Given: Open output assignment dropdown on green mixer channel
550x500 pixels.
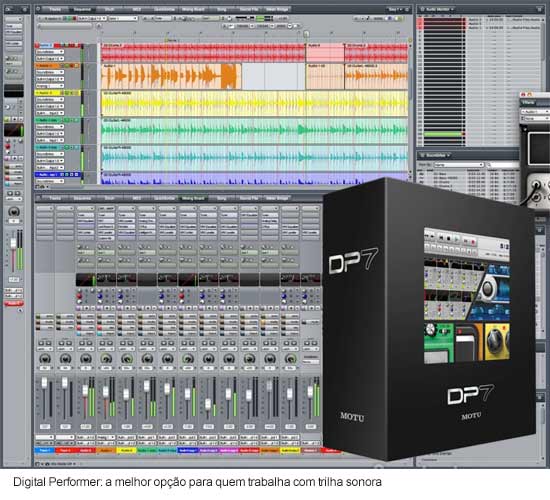Looking at the screenshot, I should (147, 443).
